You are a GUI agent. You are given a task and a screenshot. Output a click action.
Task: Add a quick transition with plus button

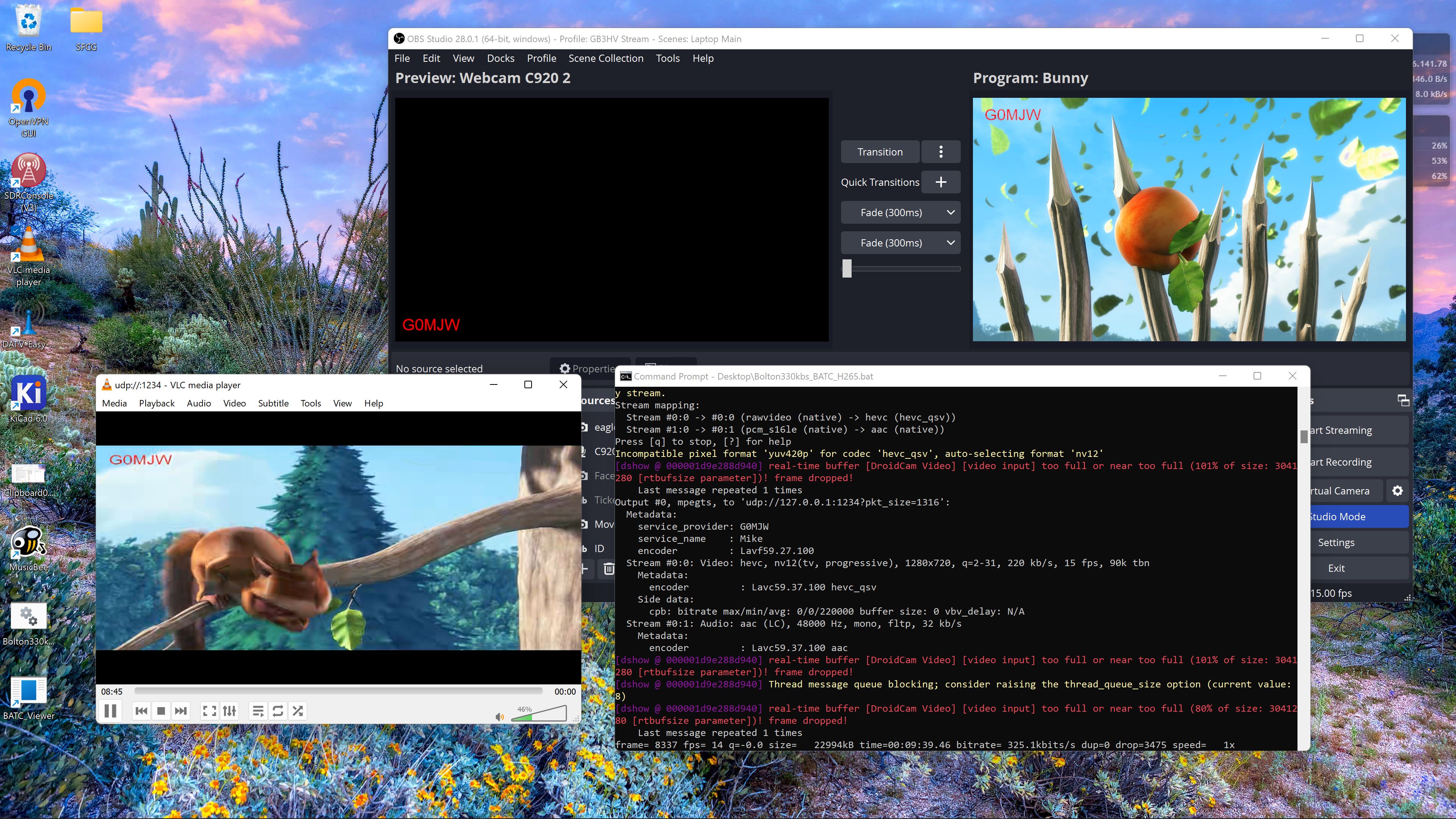[x=940, y=182]
